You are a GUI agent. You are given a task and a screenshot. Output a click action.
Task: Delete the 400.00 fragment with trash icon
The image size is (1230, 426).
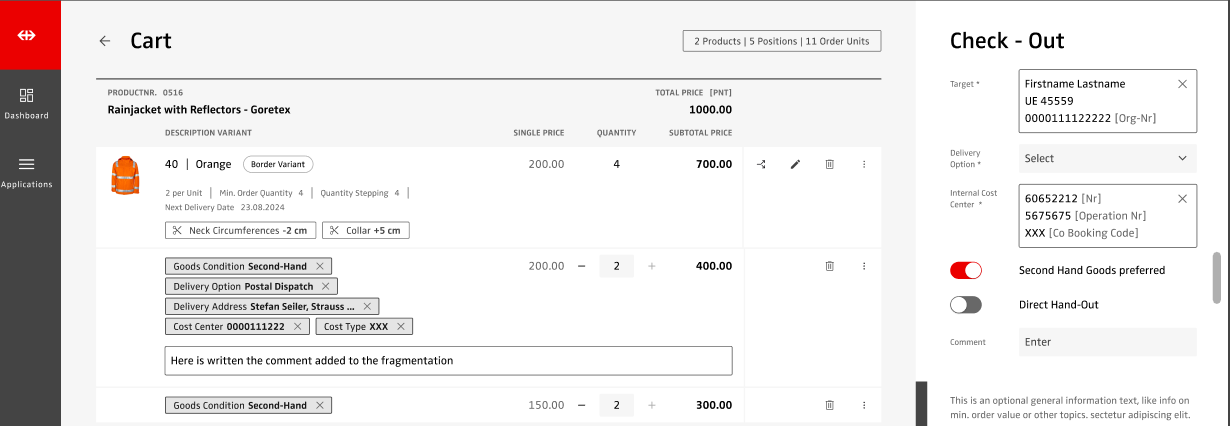pyautogui.click(x=829, y=266)
